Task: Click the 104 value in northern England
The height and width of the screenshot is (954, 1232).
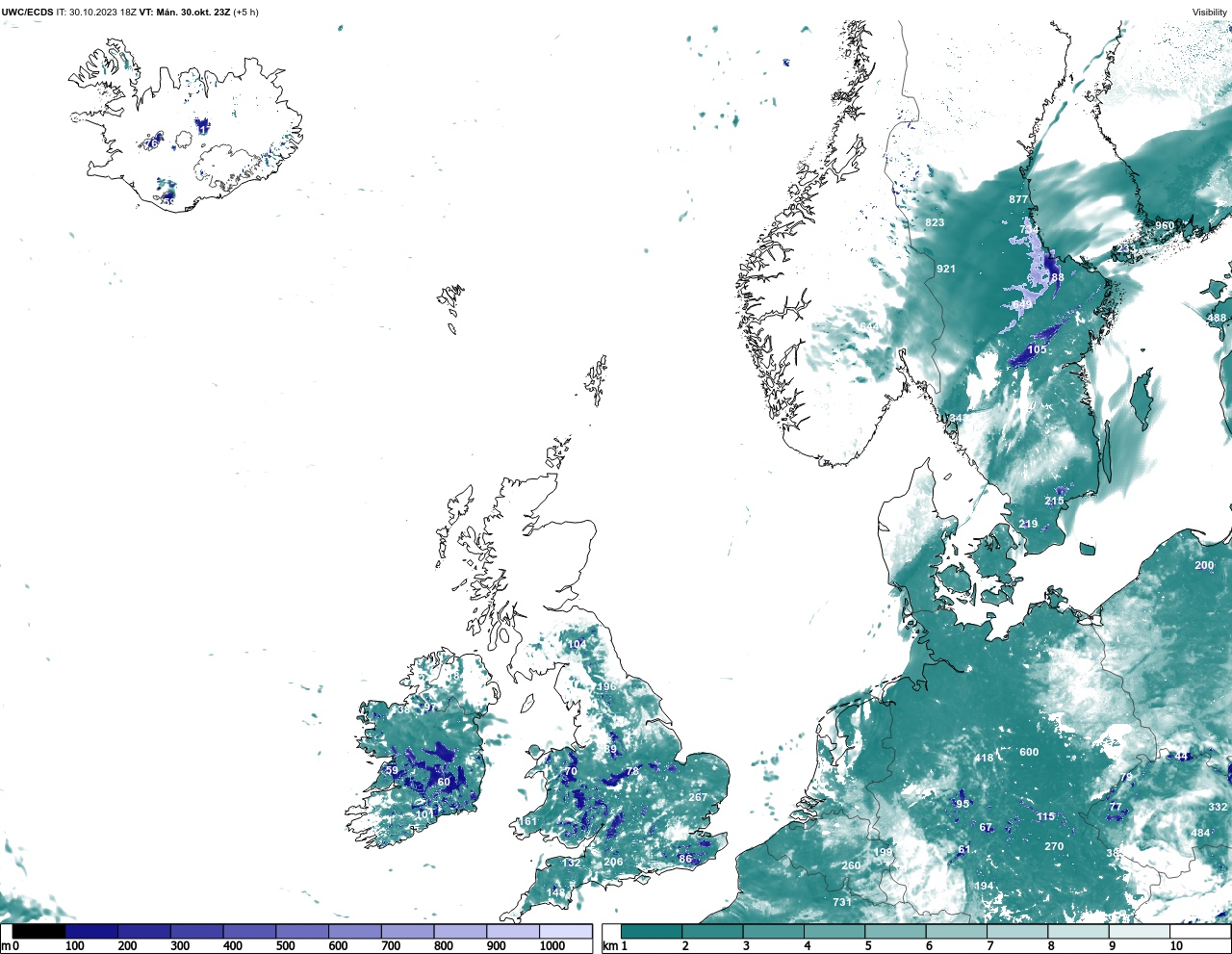Action: (577, 645)
